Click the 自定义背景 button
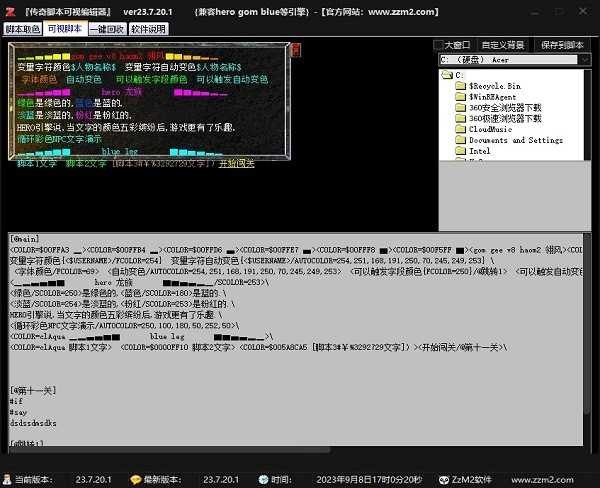Screen dimensions: 600x488 pyautogui.click(x=504, y=45)
